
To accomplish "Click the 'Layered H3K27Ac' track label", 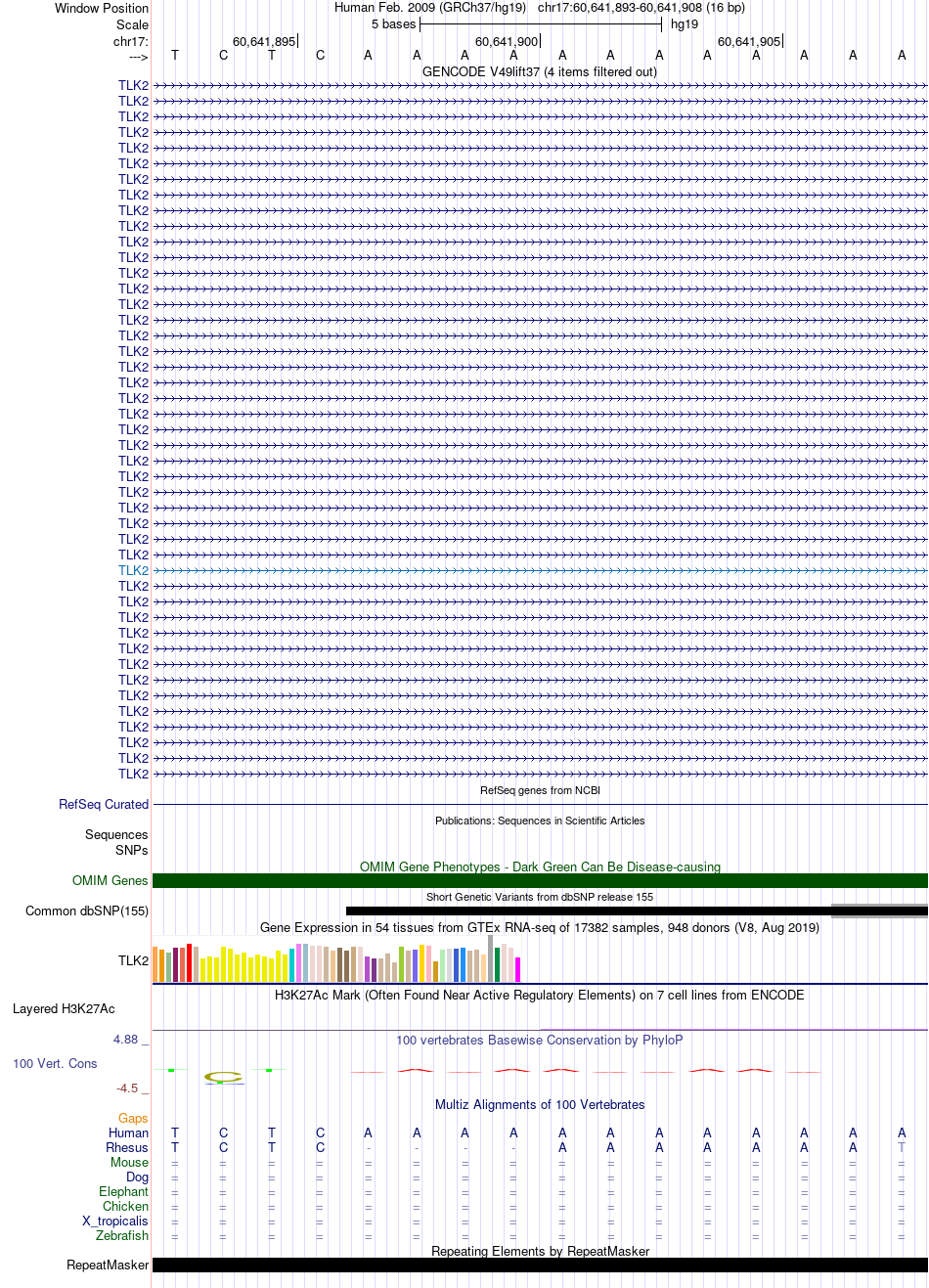I will [x=64, y=1008].
